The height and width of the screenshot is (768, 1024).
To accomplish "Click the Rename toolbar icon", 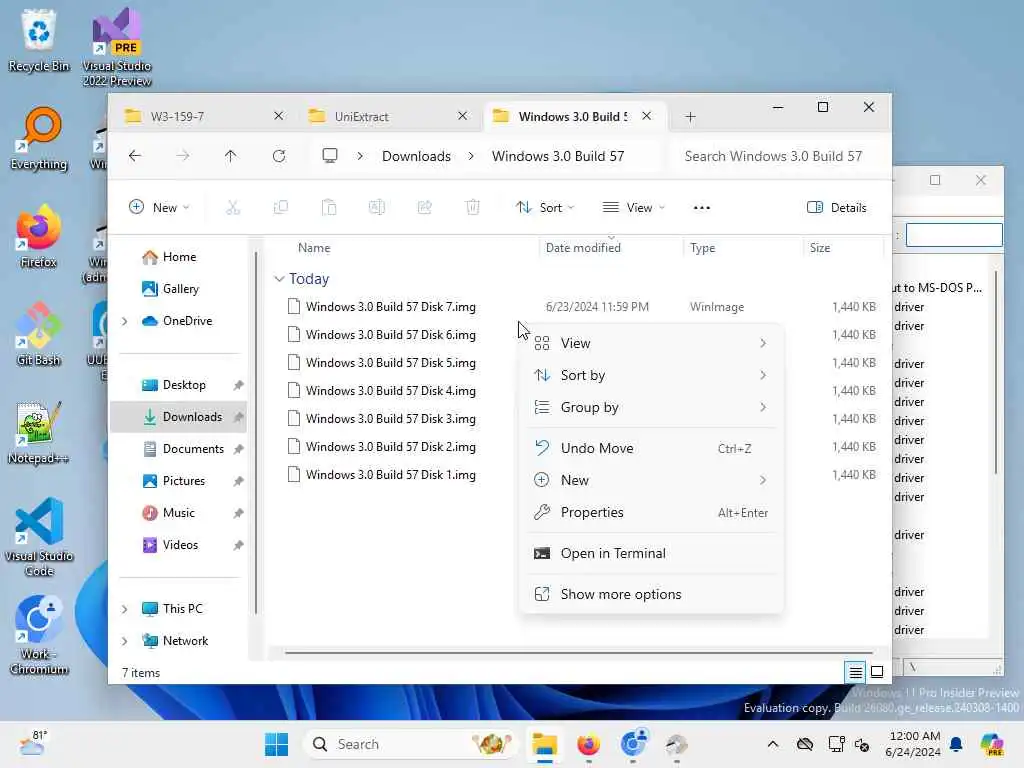I will (377, 208).
